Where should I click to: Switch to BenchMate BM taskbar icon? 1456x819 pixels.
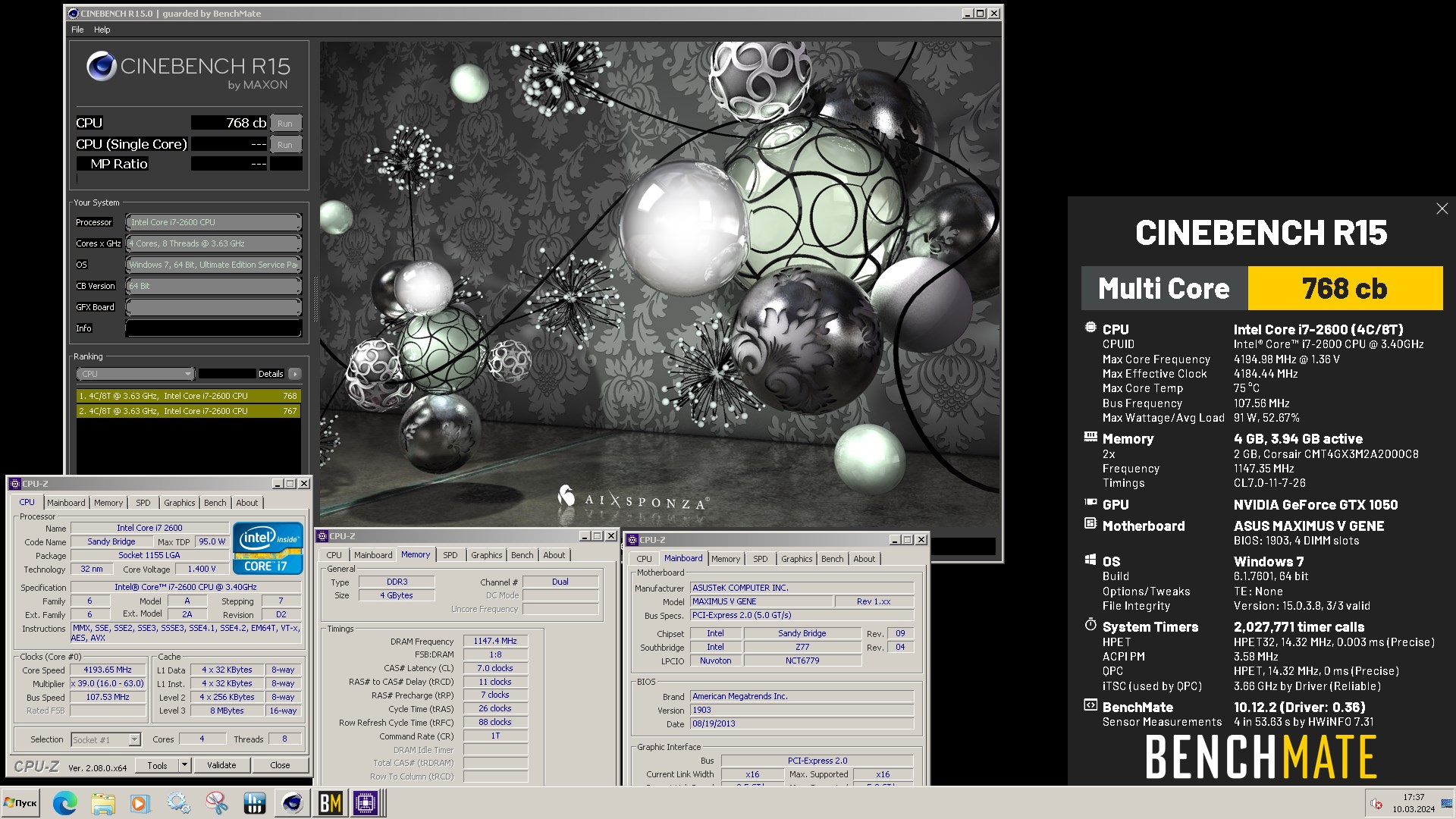tap(330, 803)
